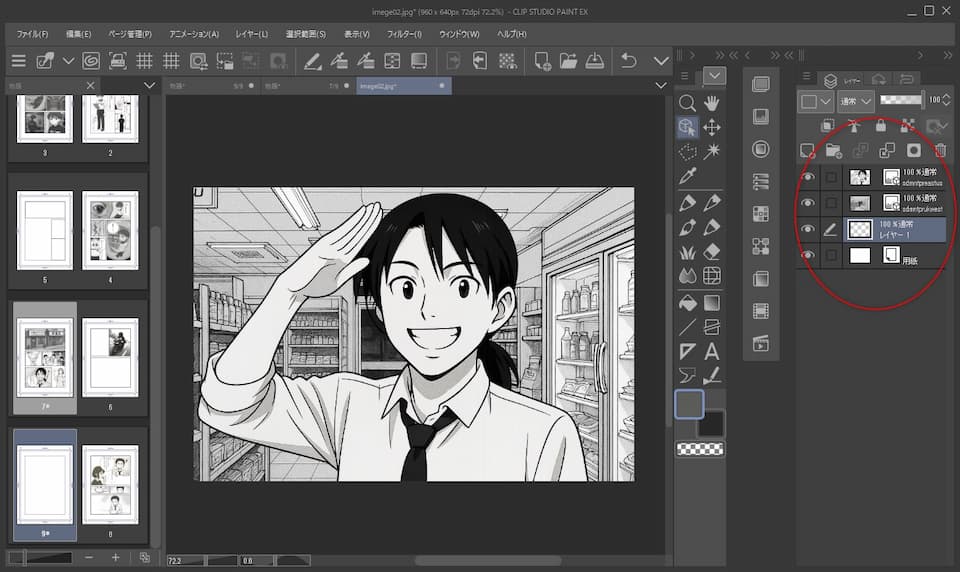
Task: Open canvas tab list chevron
Action: [661, 85]
